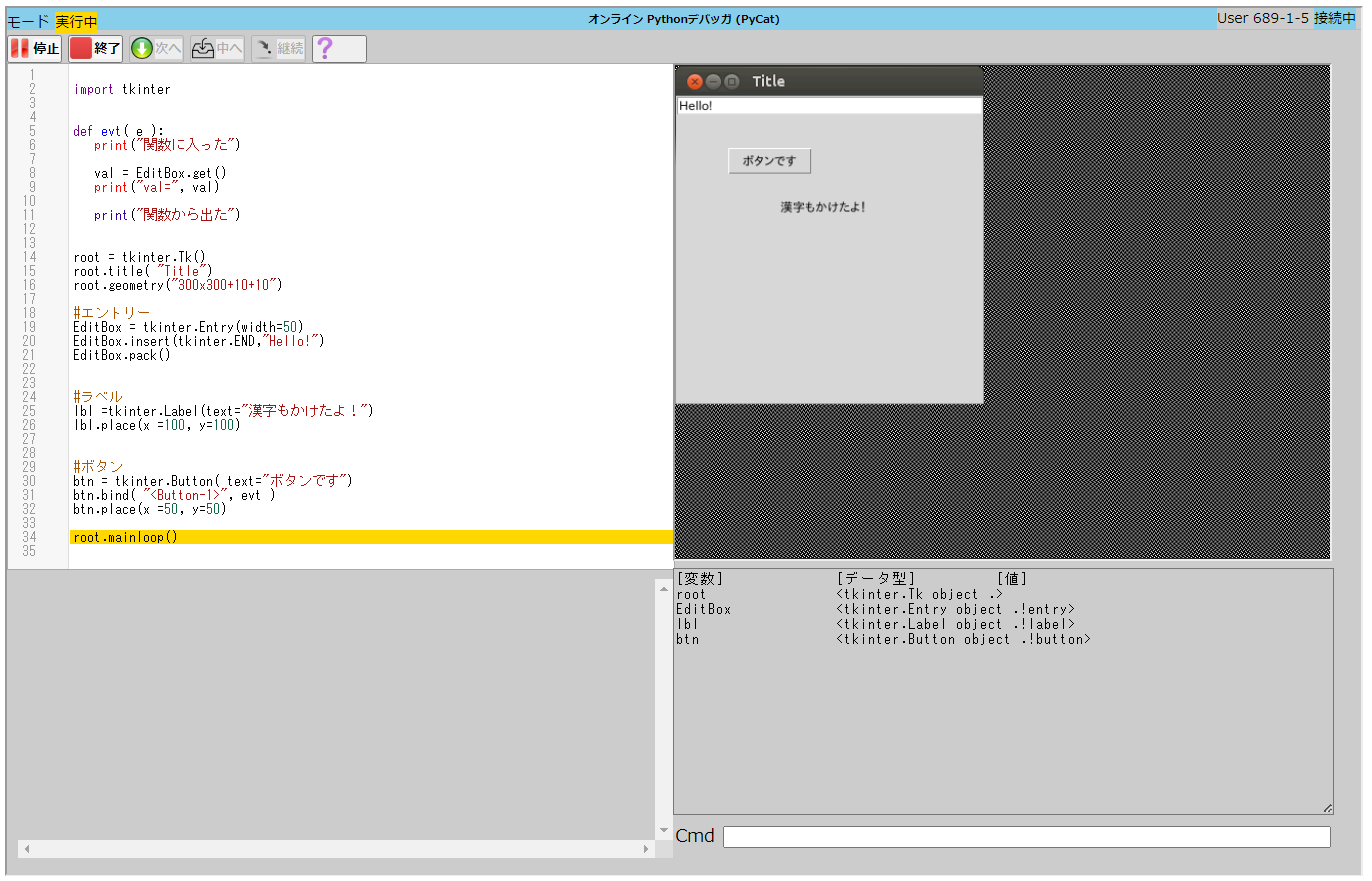Screen dimensions: 1372x881
Task: Click the [変数] column header
Action: click(x=699, y=579)
